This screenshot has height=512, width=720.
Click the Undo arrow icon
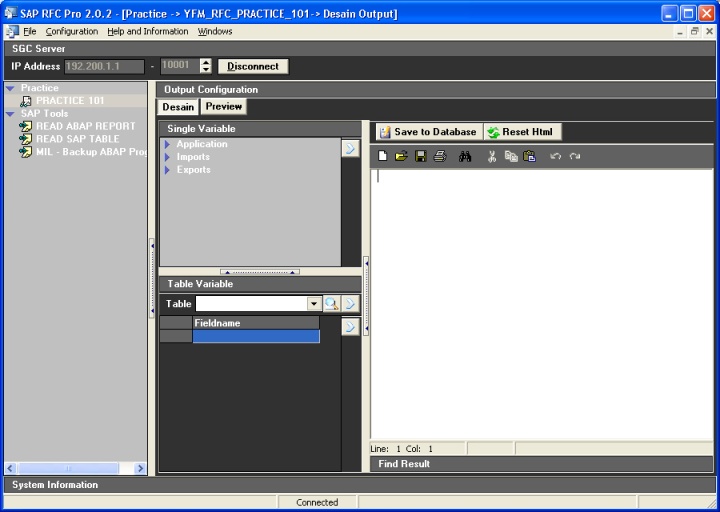tap(556, 157)
